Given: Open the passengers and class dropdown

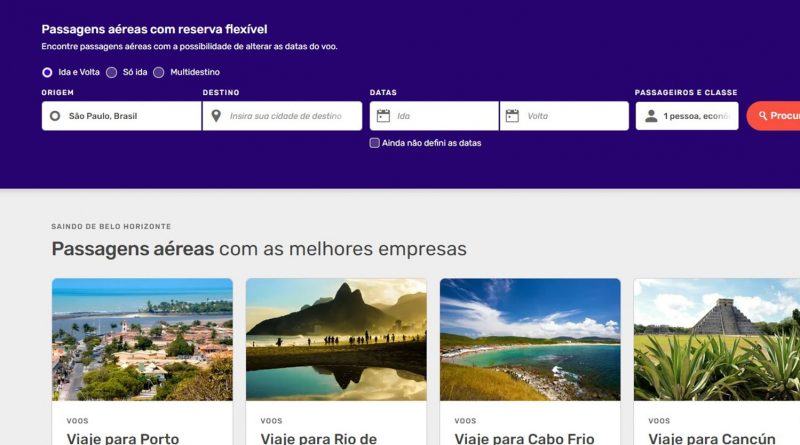Looking at the screenshot, I should pyautogui.click(x=687, y=116).
